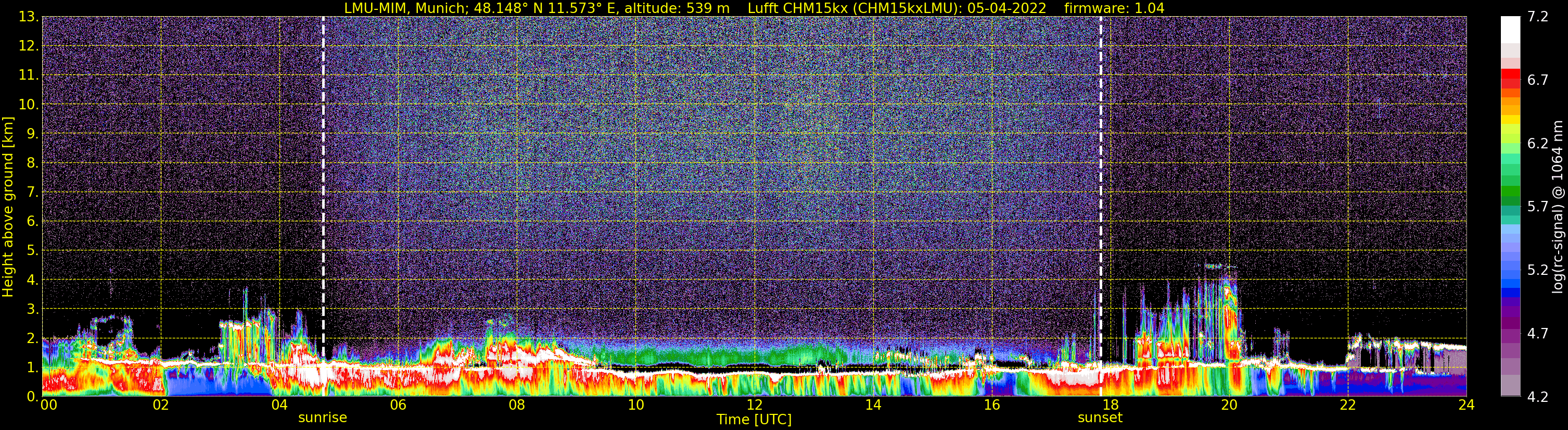Viewport: 1568px width, 430px height.
Task: Click the height axis tick '4.'
Action: (33, 280)
